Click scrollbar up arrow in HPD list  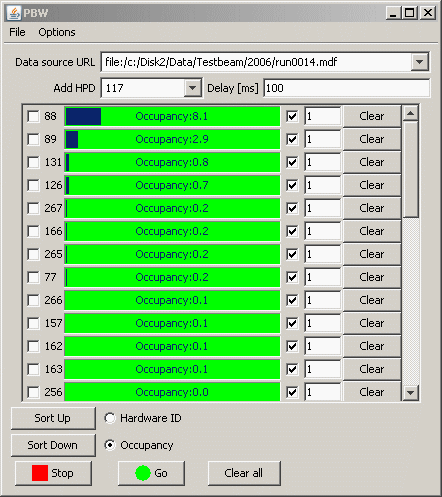[x=410, y=114]
